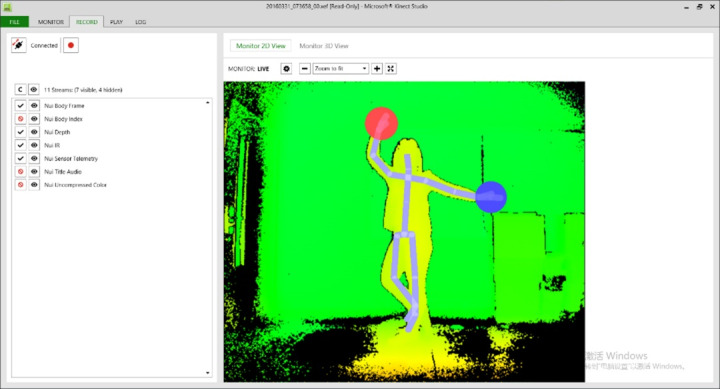The image size is (720, 389).
Task: Hide the Nui IR stream eye icon
Action: [x=34, y=145]
